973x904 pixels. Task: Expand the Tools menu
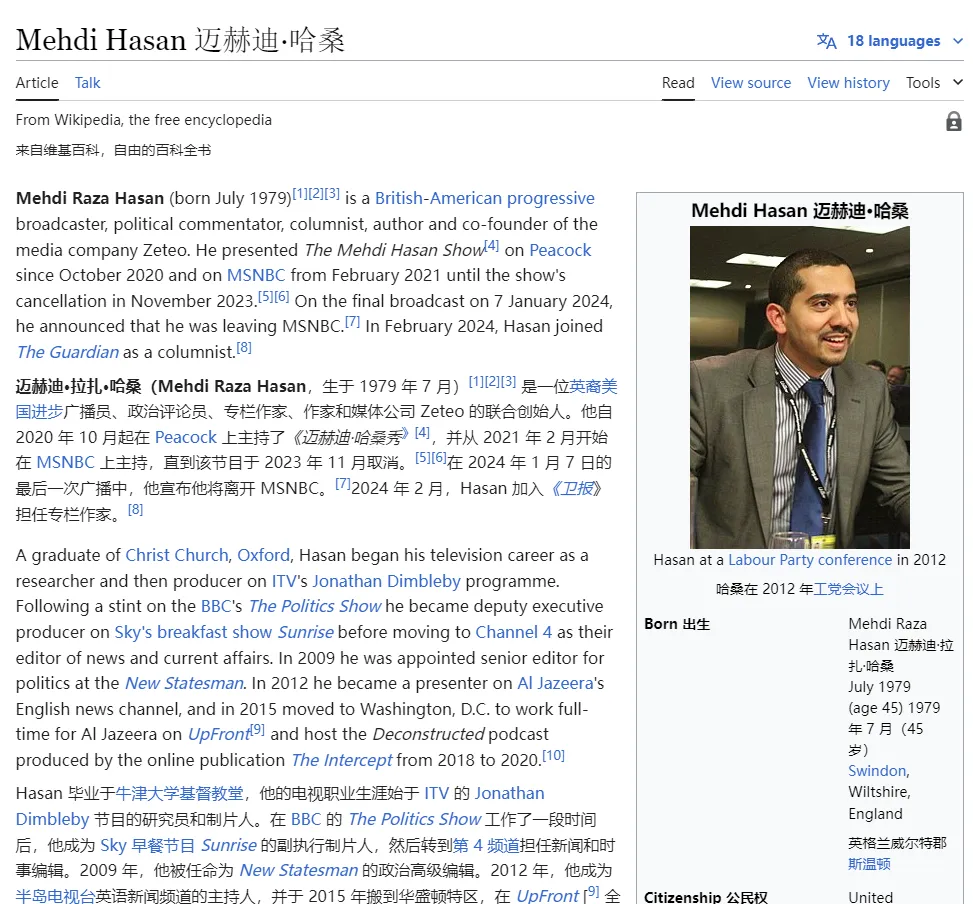(x=933, y=83)
